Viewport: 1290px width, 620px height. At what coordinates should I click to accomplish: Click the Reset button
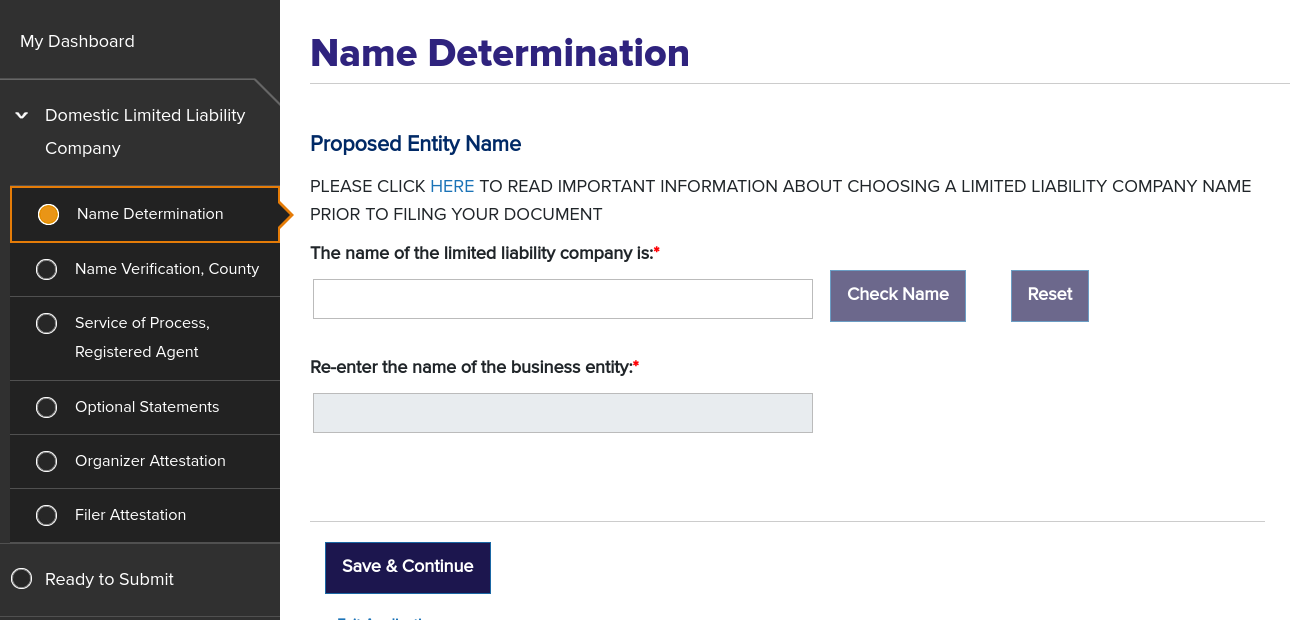[x=1049, y=295]
